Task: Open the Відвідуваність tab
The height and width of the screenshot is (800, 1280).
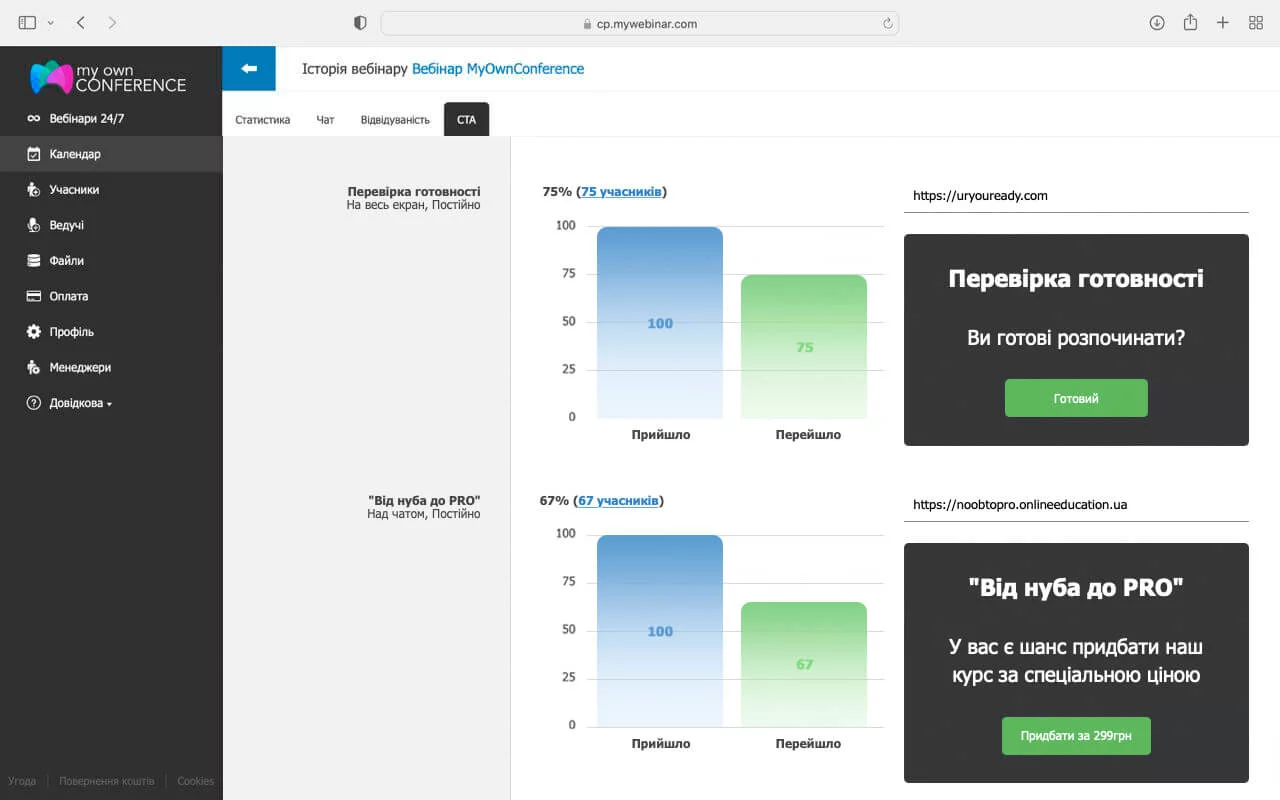Action: 395,120
